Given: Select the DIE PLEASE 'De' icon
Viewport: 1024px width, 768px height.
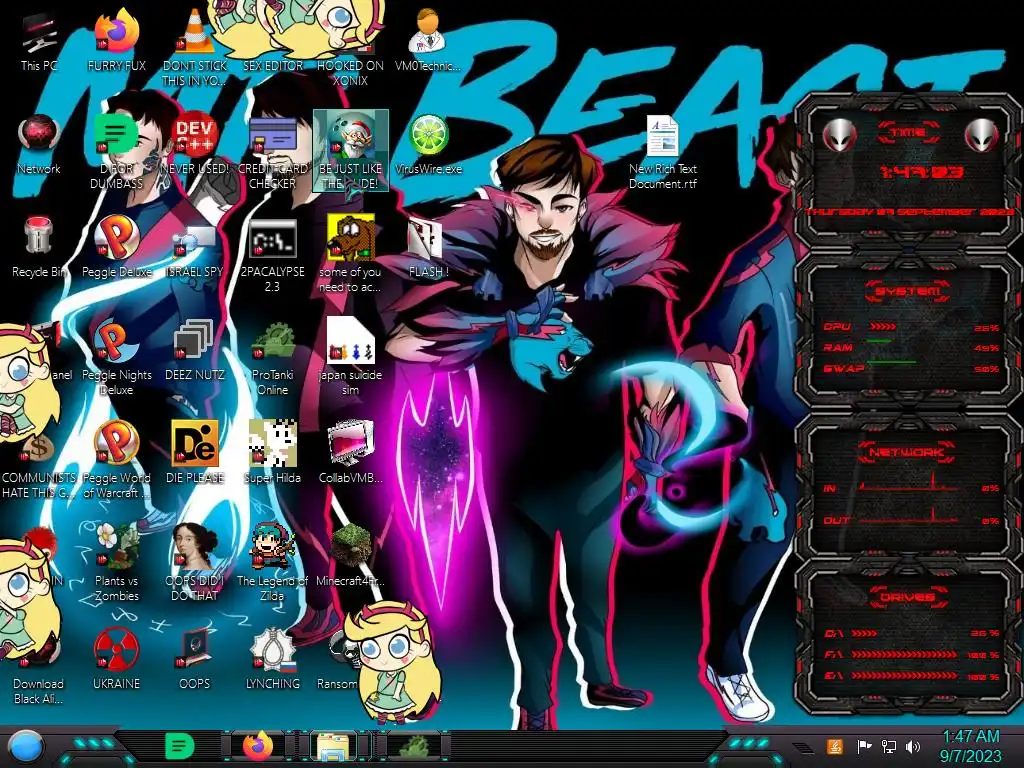Looking at the screenshot, I should [194, 454].
